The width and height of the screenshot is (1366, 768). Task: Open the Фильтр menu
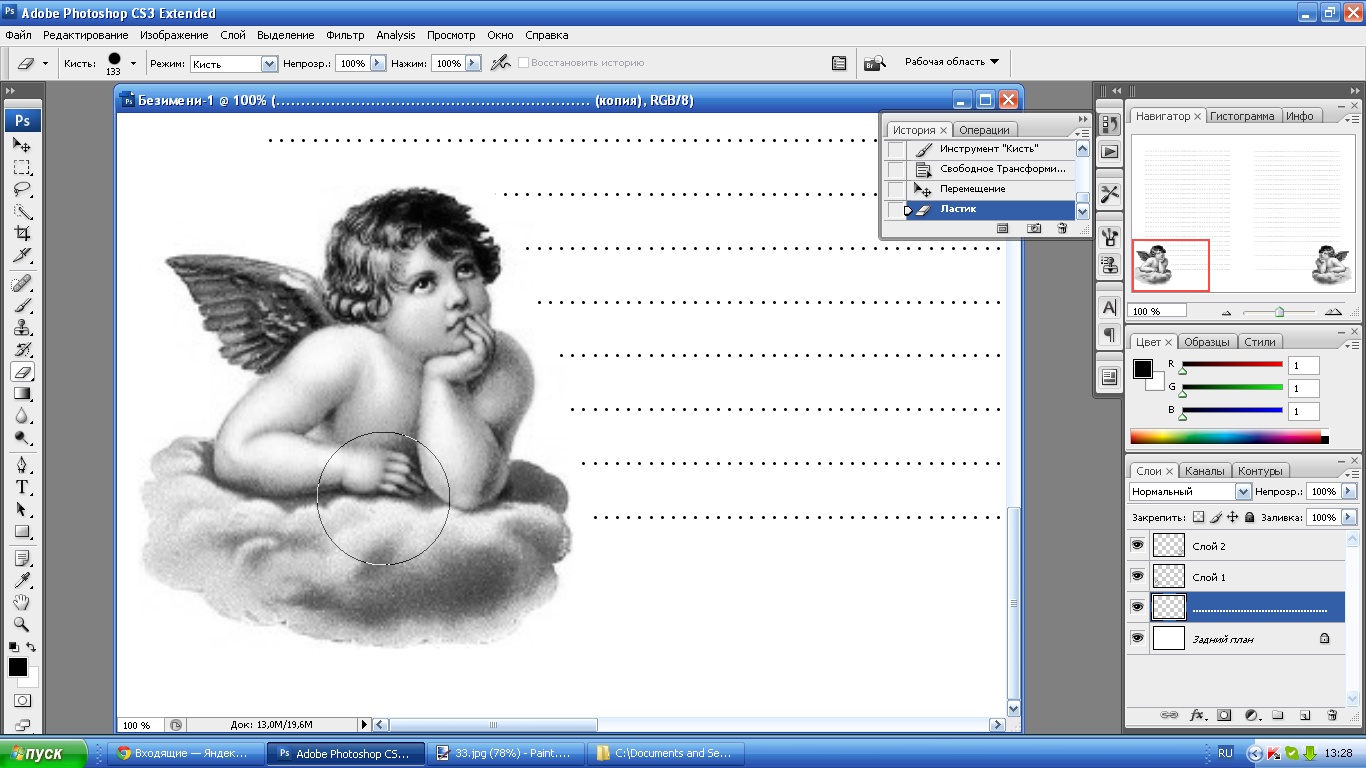tap(345, 35)
